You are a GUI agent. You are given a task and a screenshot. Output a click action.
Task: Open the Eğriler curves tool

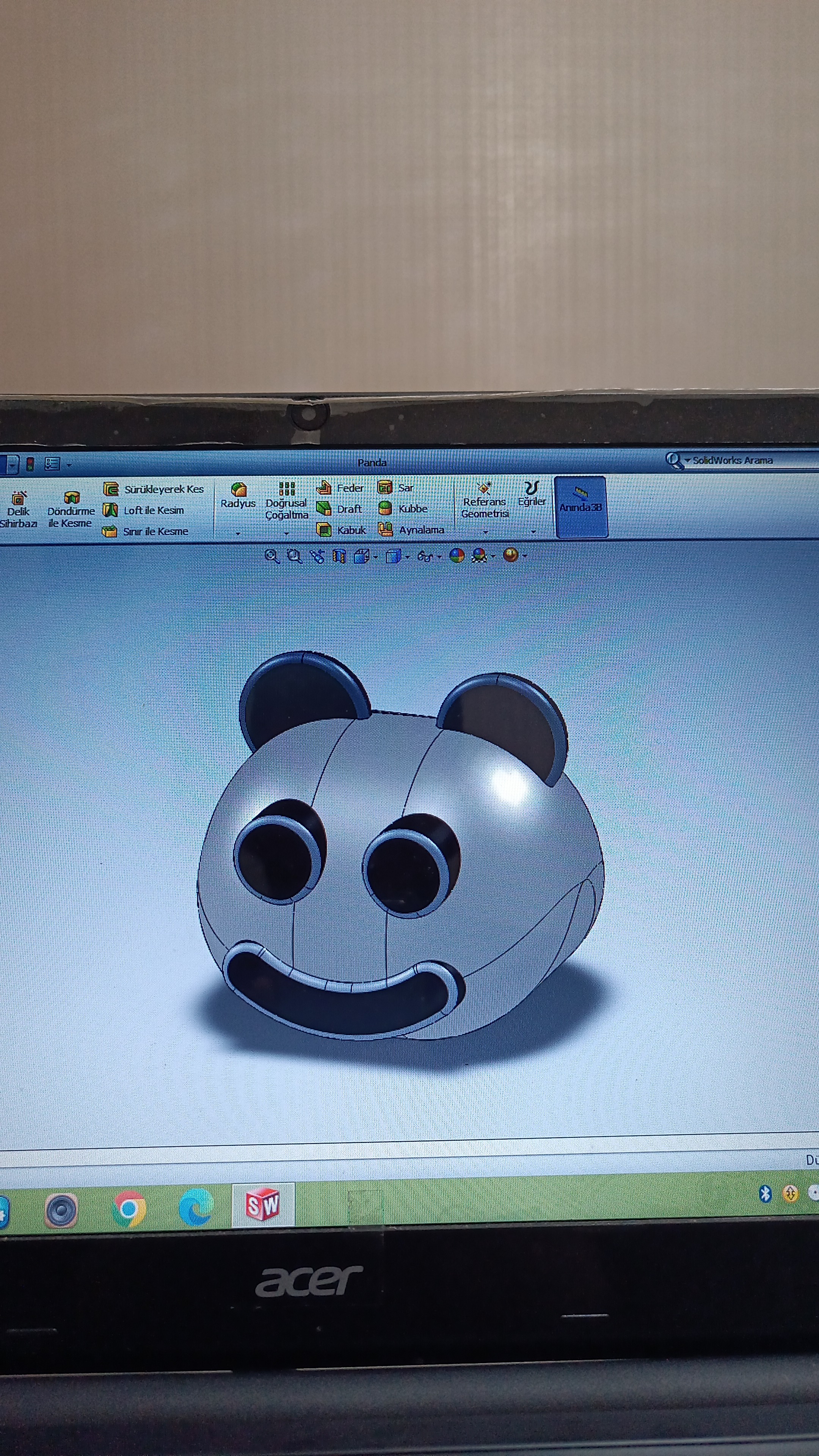click(x=532, y=494)
